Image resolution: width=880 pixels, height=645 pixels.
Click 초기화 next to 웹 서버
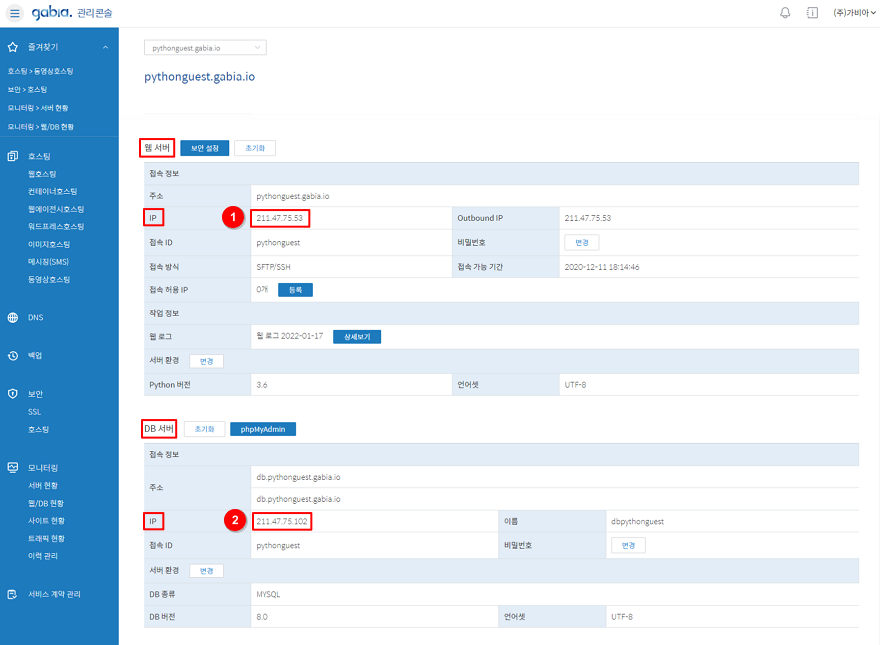click(x=255, y=148)
